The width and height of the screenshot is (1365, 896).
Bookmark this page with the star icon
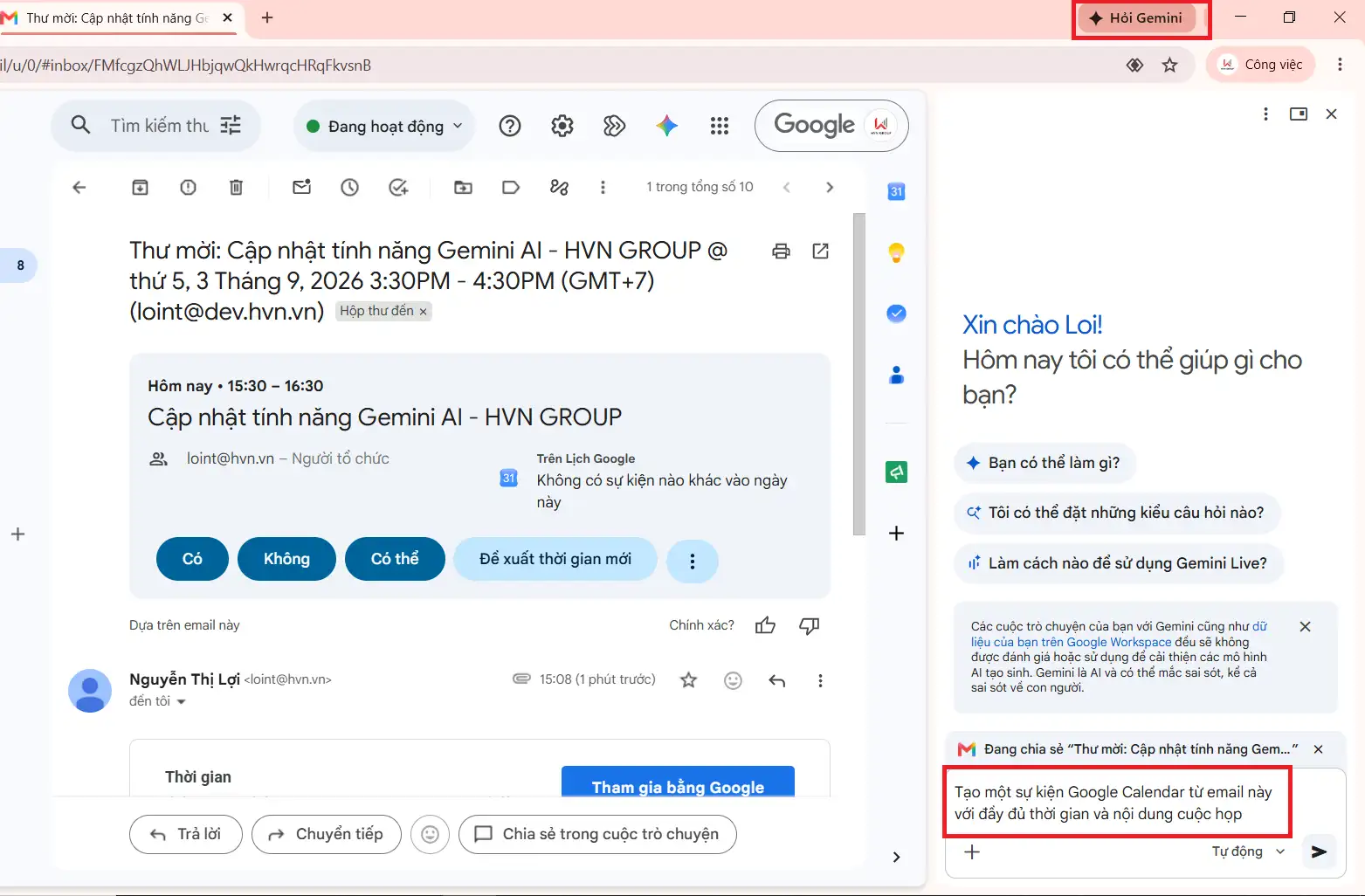pos(1170,65)
